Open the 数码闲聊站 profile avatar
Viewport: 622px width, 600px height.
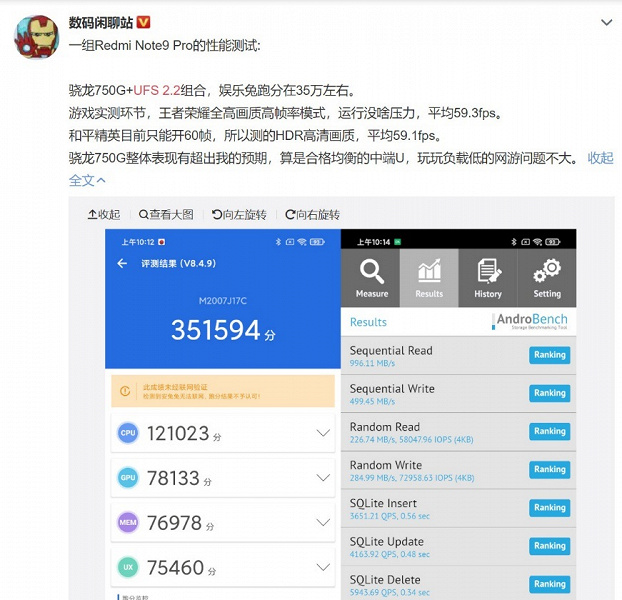click(37, 37)
